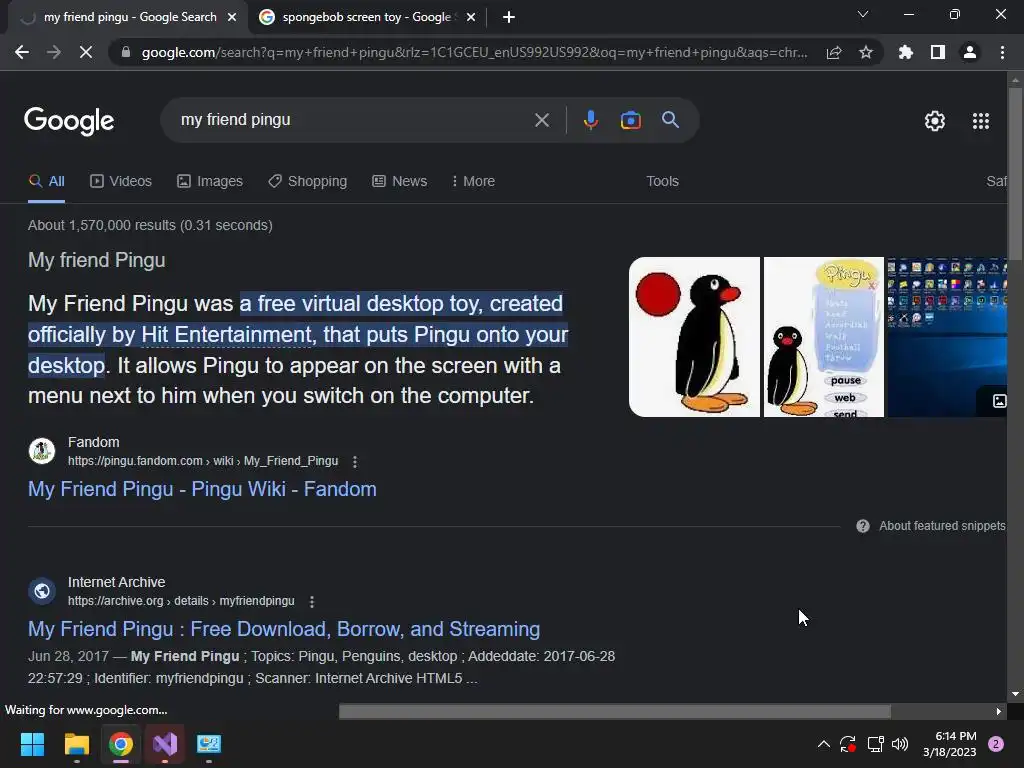Open File Explorer from taskbar
This screenshot has width=1024, height=768.
point(76,744)
